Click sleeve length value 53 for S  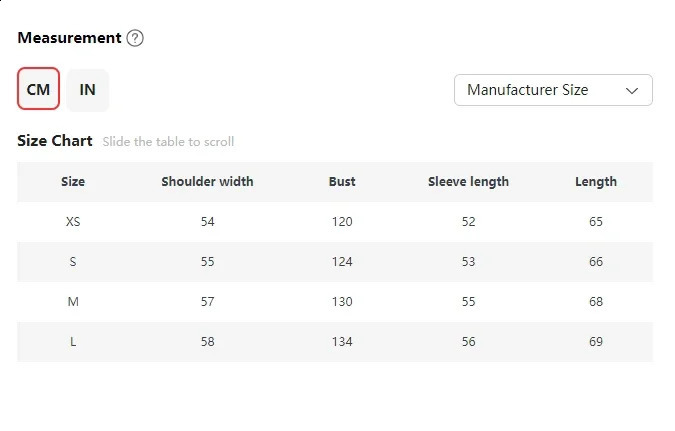pyautogui.click(x=468, y=262)
